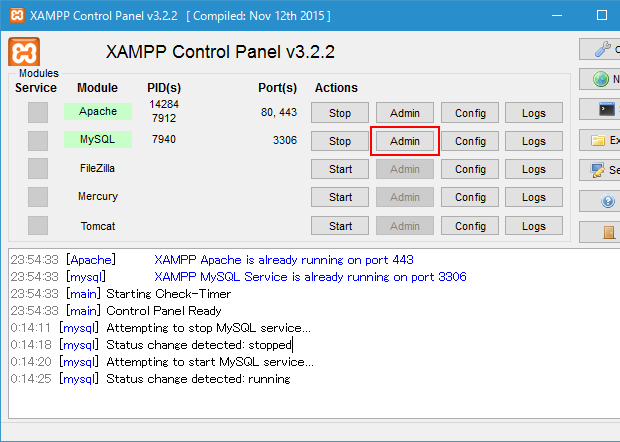Click the greyed-out Mercury Admin button
This screenshot has width=620, height=442.
pos(405,197)
